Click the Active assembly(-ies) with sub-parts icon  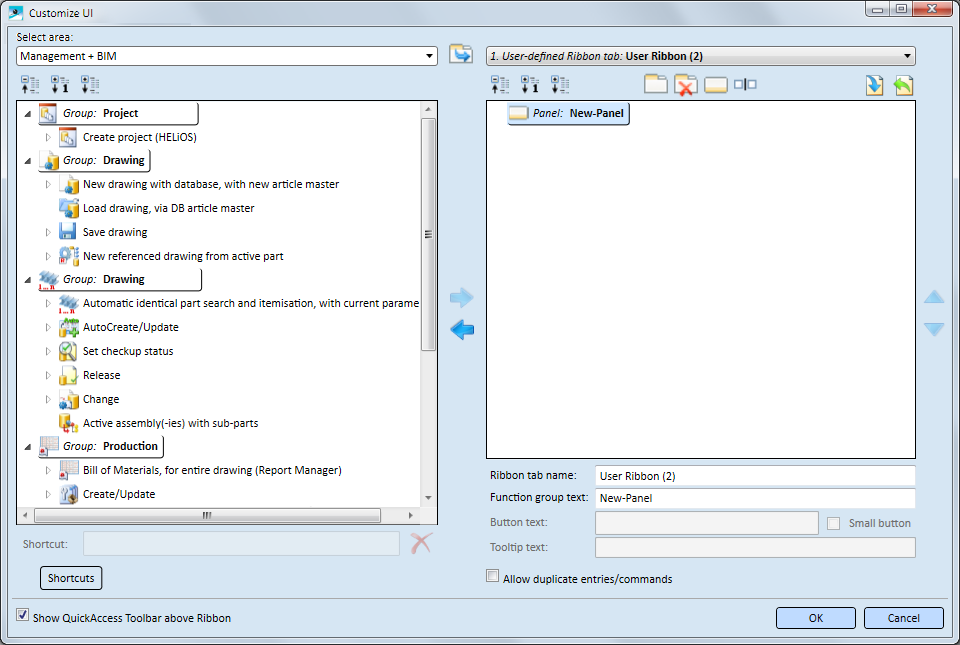click(x=69, y=423)
